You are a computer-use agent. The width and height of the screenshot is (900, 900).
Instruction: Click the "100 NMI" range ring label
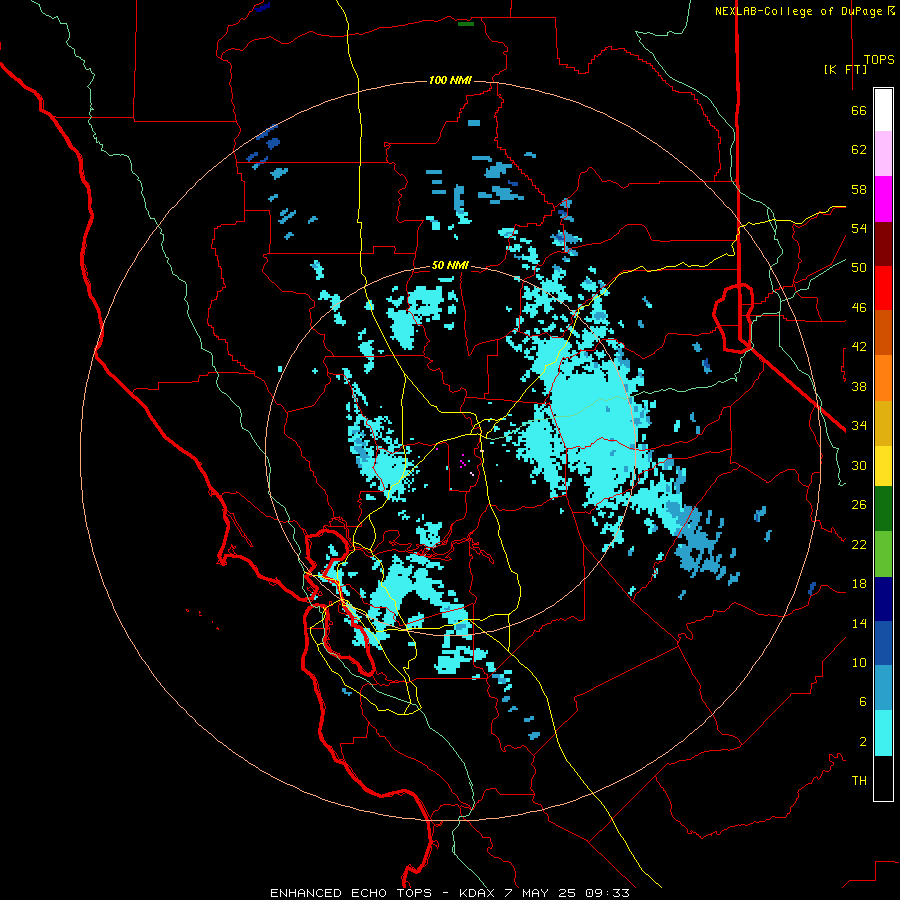point(450,80)
